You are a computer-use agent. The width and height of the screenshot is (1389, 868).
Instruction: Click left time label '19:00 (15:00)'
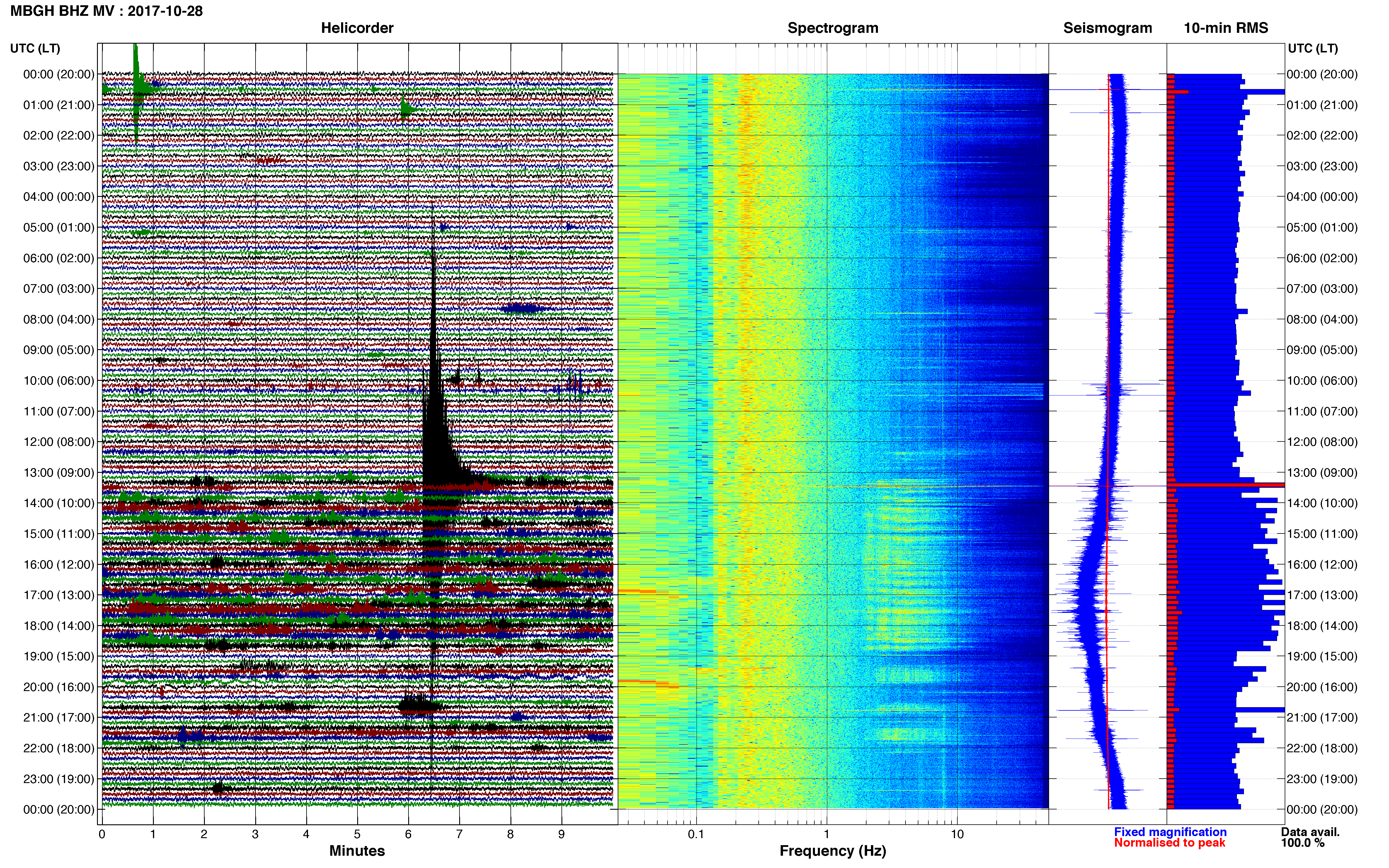pos(59,656)
